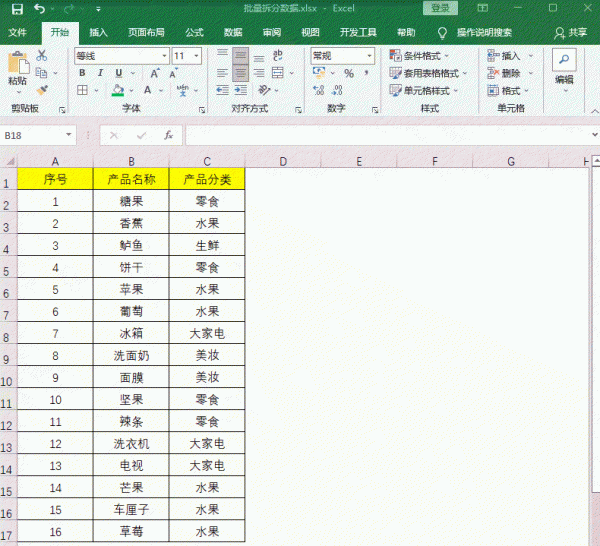Select the 产品分类 header cell
Screen dimensions: 600x546
(x=207, y=179)
